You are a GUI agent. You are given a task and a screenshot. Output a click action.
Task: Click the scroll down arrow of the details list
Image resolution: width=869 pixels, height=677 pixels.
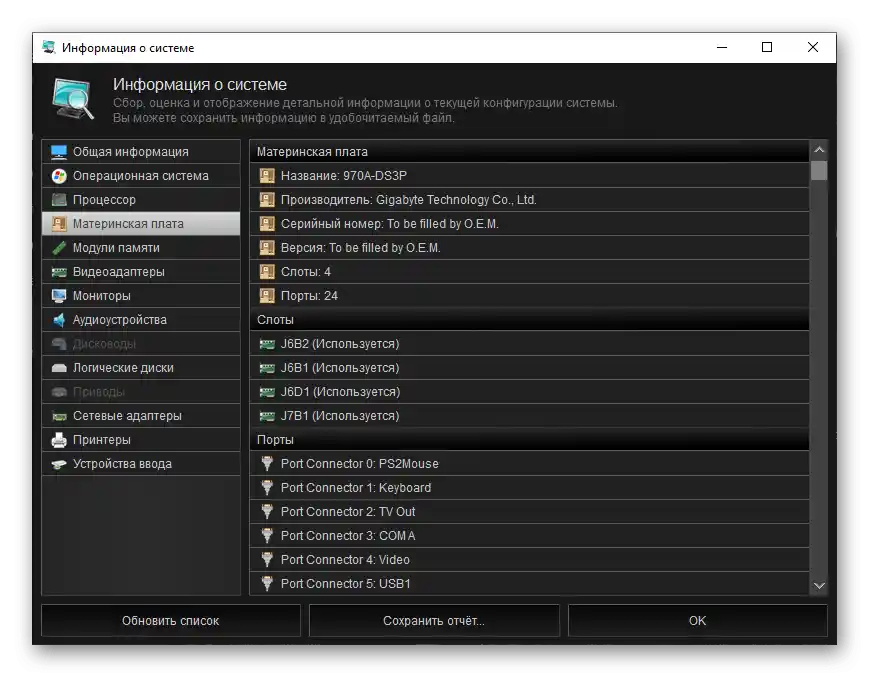pos(819,586)
